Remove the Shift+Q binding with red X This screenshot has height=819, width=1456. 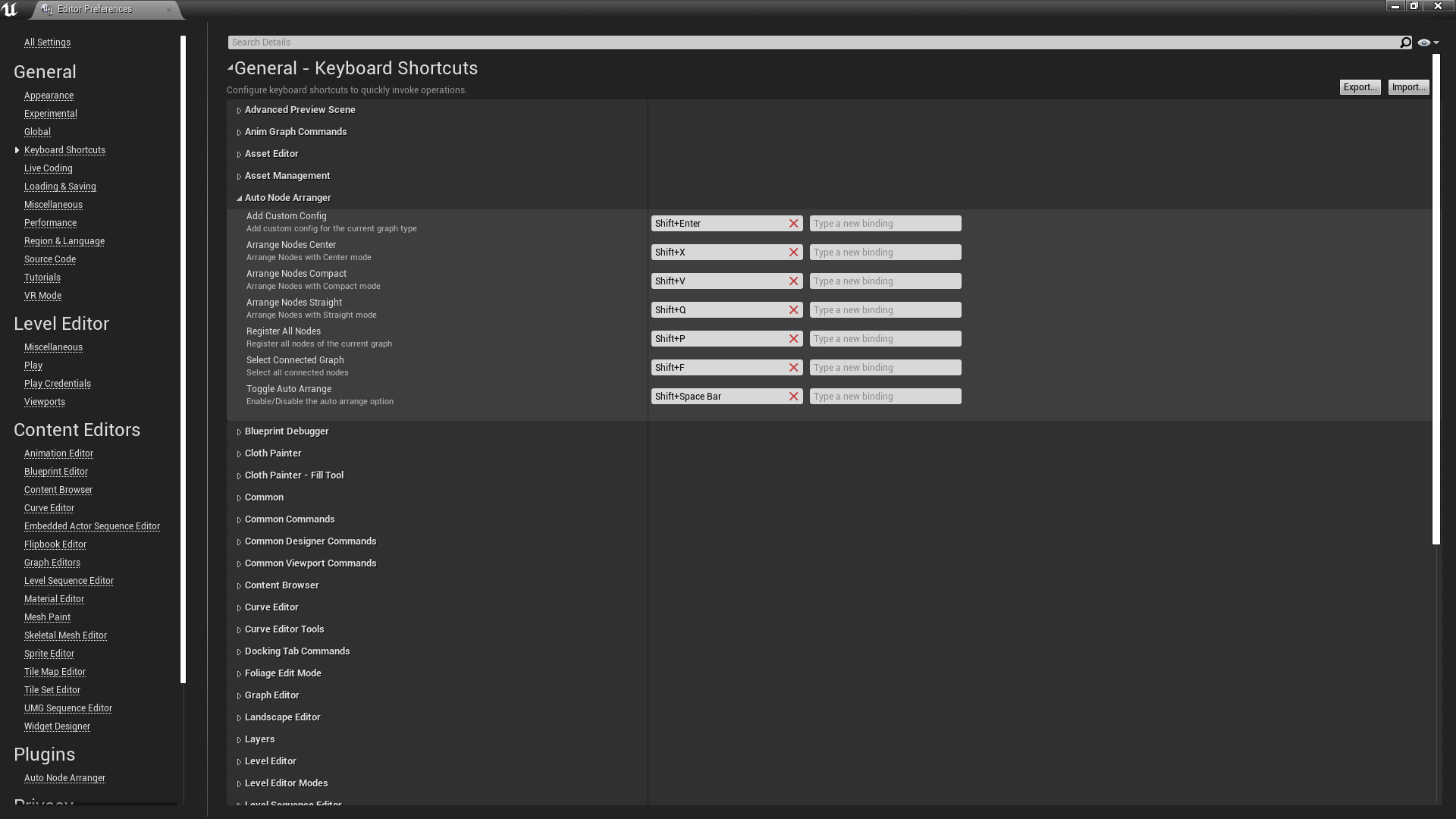tap(793, 310)
